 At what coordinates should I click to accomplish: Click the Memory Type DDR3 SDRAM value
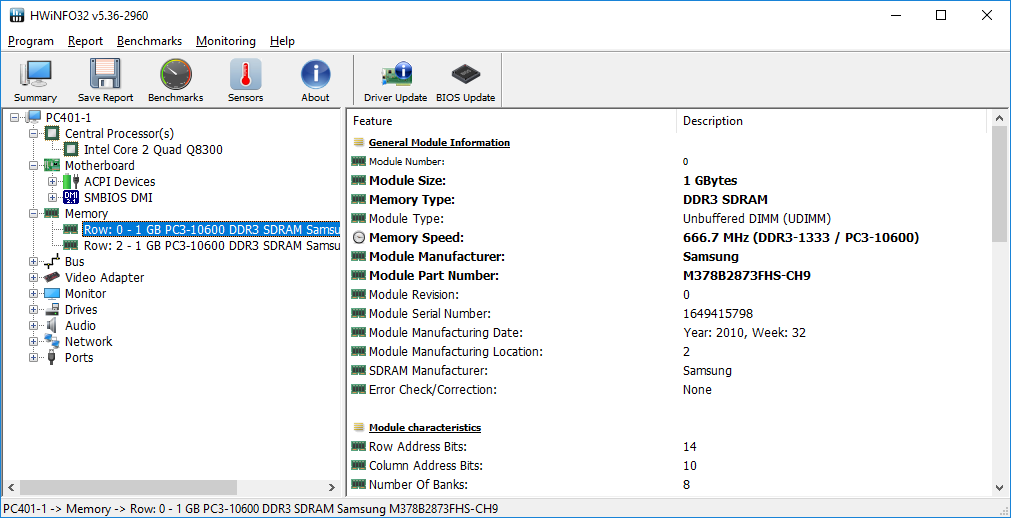coord(725,199)
